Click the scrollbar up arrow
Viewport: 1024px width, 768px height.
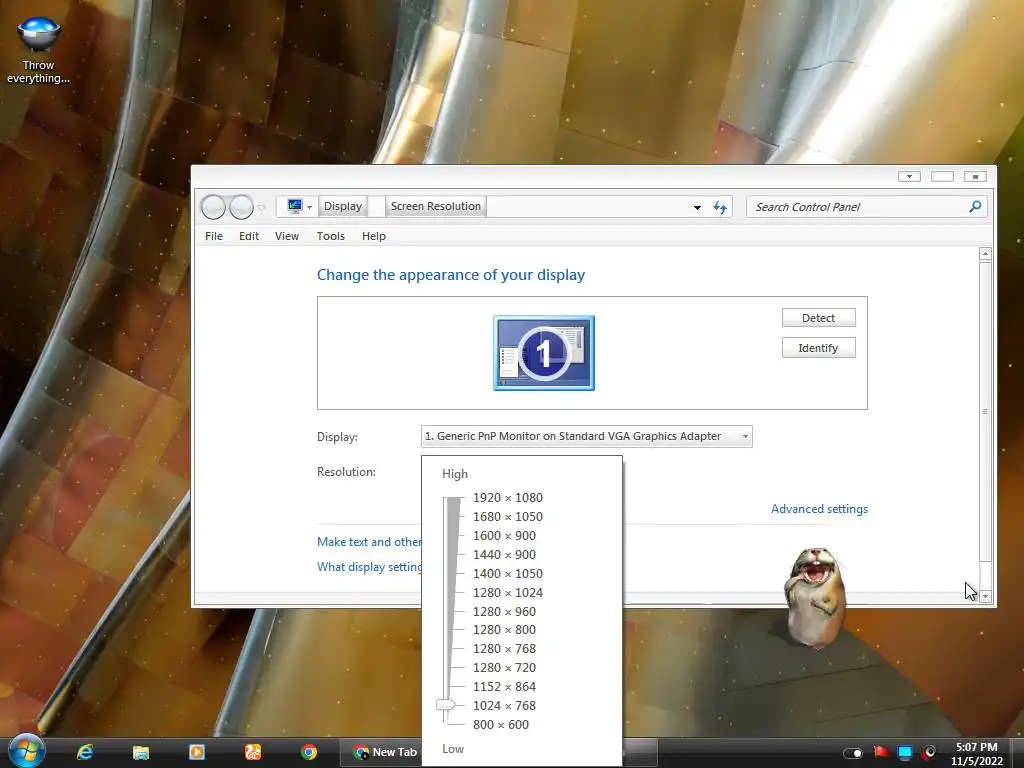coord(985,253)
